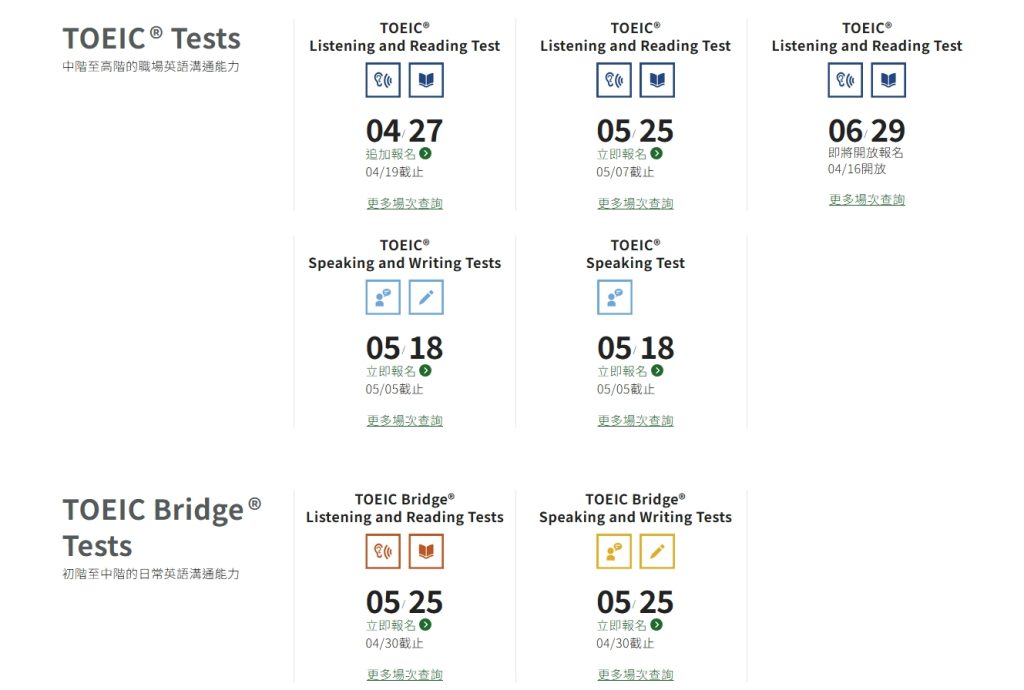
Task: Click speaking icon on TOEIC Speaking Test card
Action: pos(614,297)
